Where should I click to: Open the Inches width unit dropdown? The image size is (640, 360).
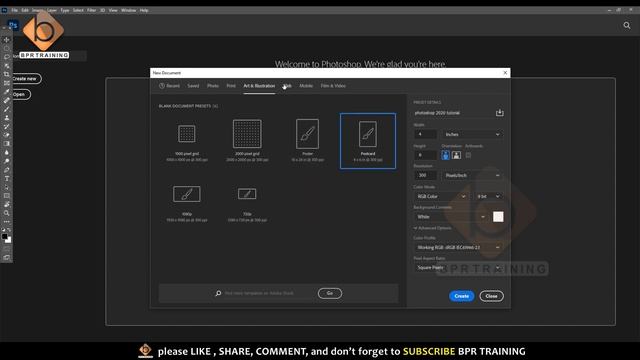(x=472, y=134)
